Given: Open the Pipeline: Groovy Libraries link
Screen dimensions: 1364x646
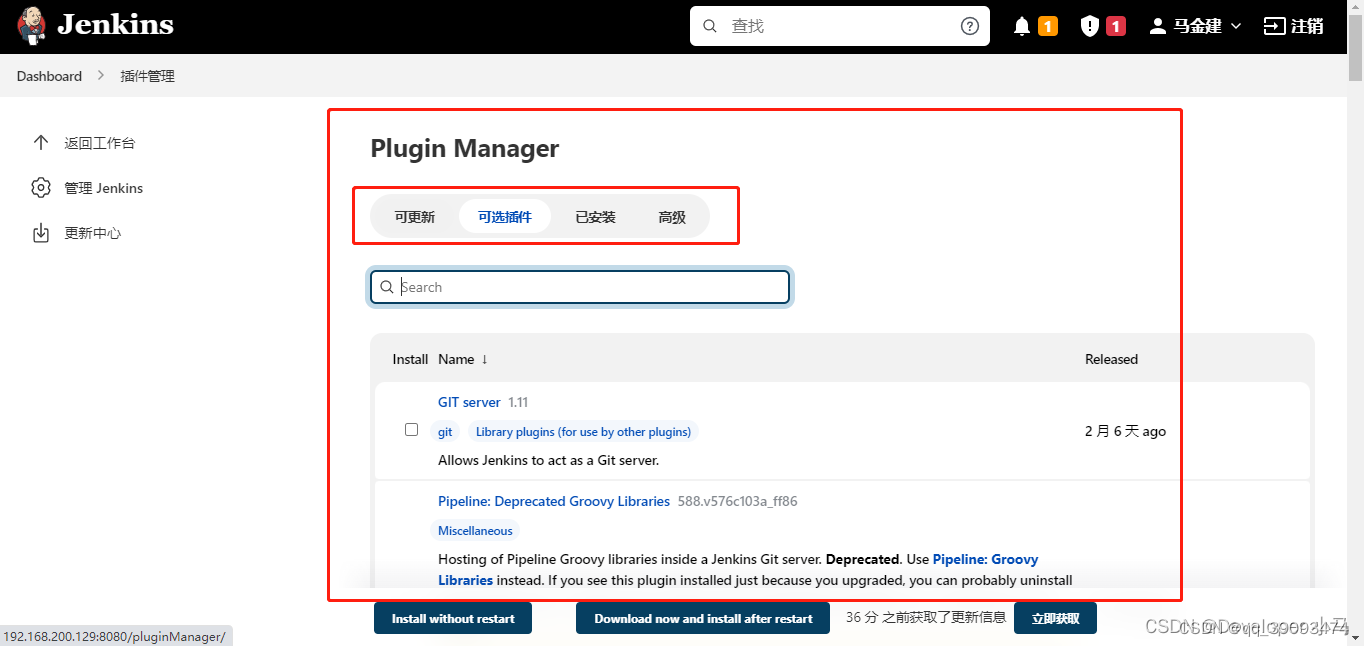Looking at the screenshot, I should pyautogui.click(x=985, y=559).
